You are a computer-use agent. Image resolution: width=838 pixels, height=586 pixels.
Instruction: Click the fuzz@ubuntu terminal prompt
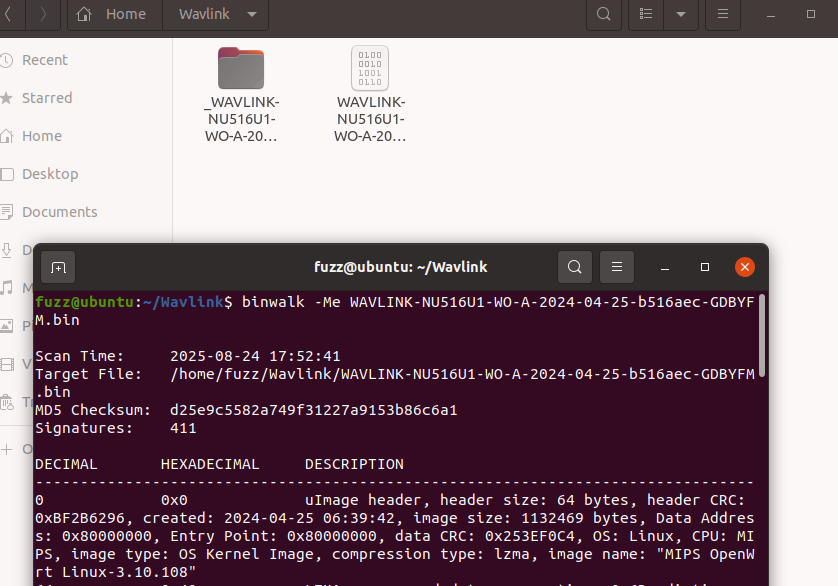[134, 302]
